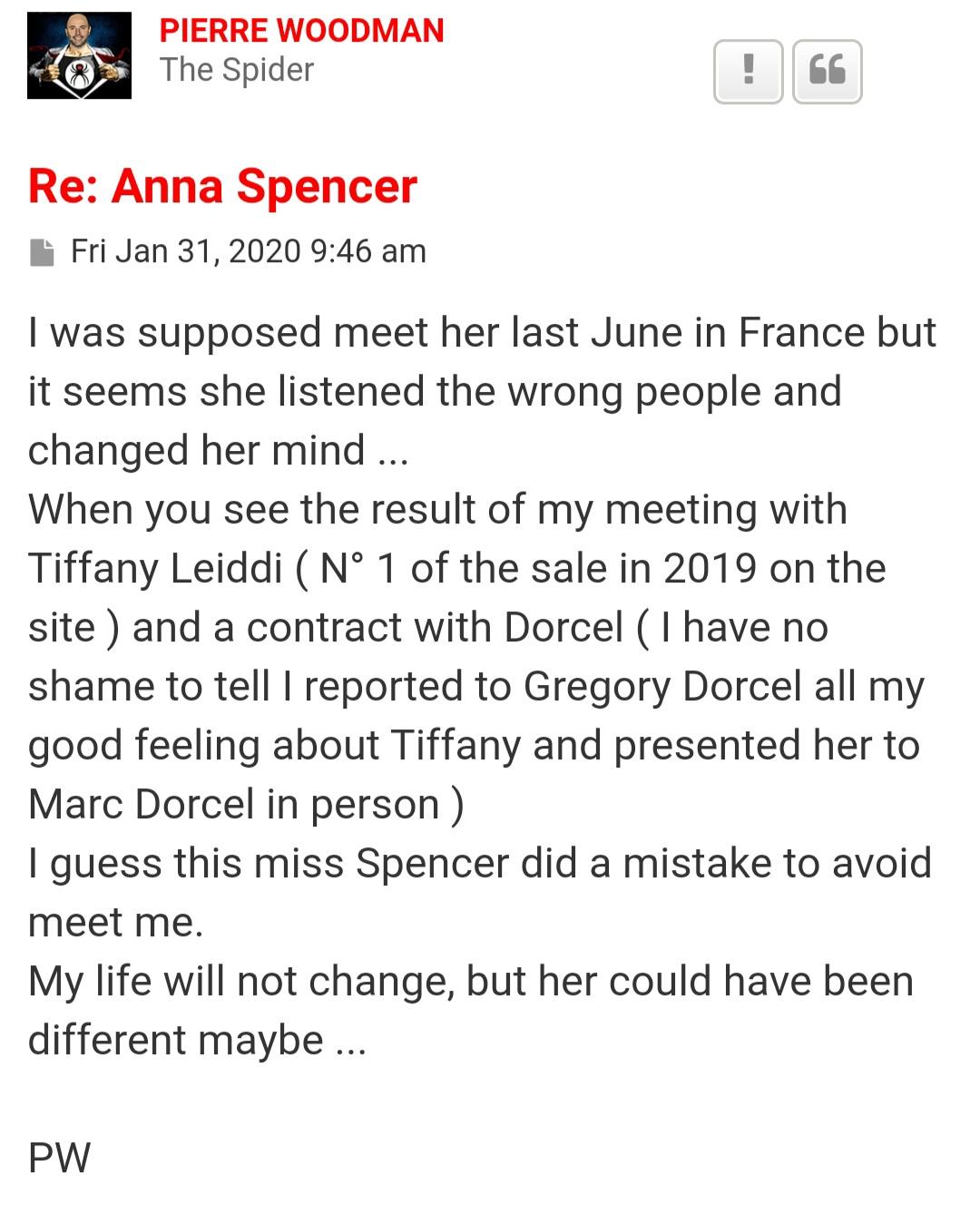This screenshot has height=1214, width=980.
Task: Open the poster's spider avatar image
Action: (x=79, y=55)
